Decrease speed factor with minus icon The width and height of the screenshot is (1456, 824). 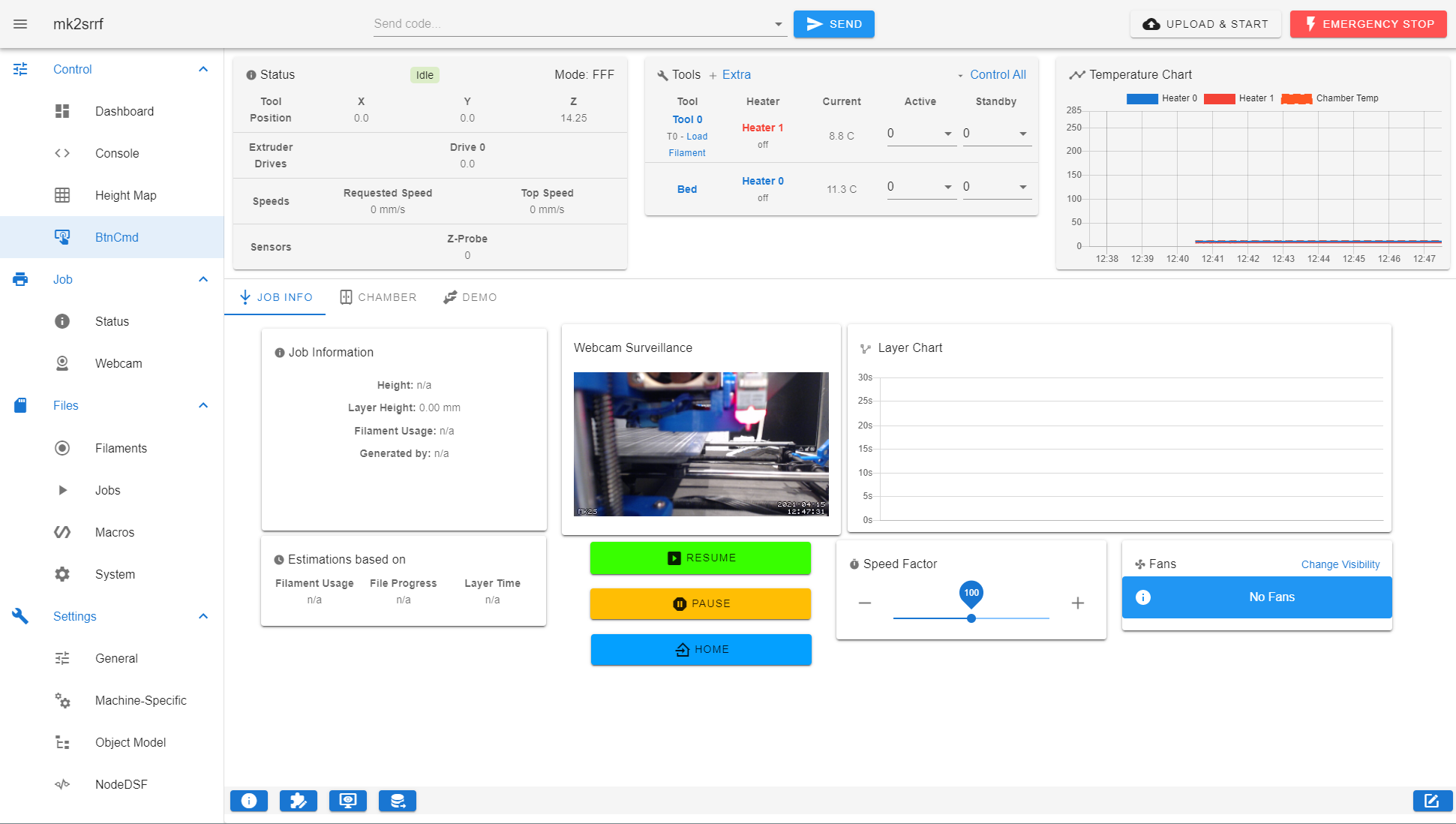(x=865, y=603)
